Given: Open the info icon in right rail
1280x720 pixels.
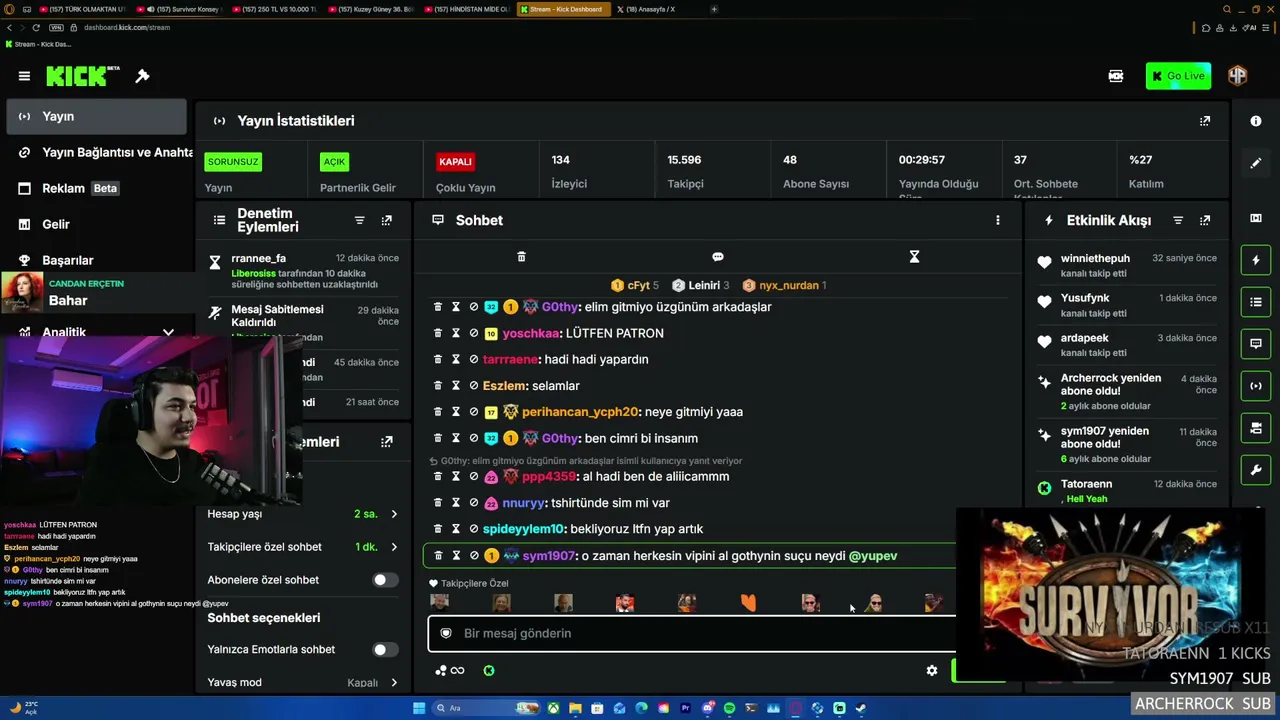Looking at the screenshot, I should point(1256,121).
